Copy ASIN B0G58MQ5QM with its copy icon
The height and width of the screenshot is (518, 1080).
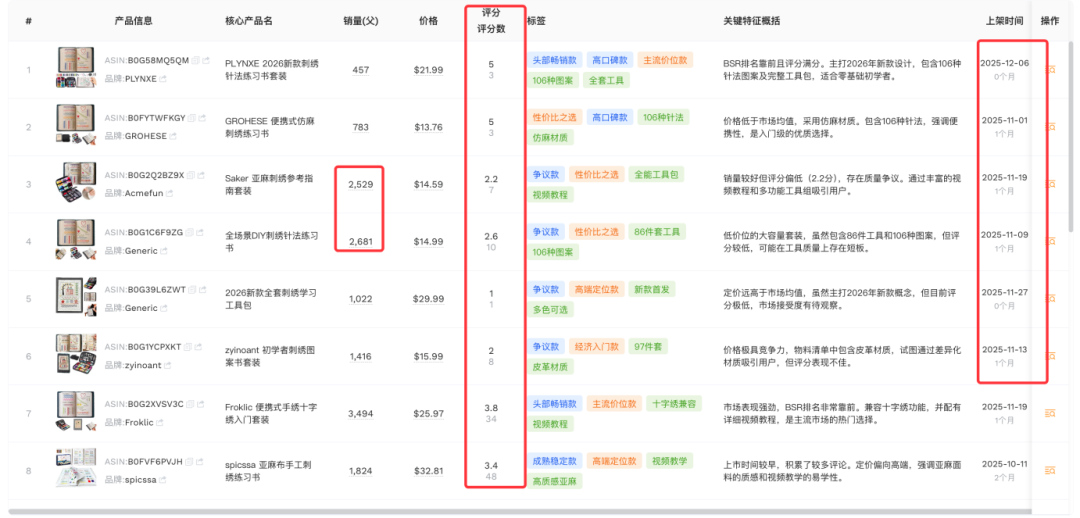coord(196,61)
